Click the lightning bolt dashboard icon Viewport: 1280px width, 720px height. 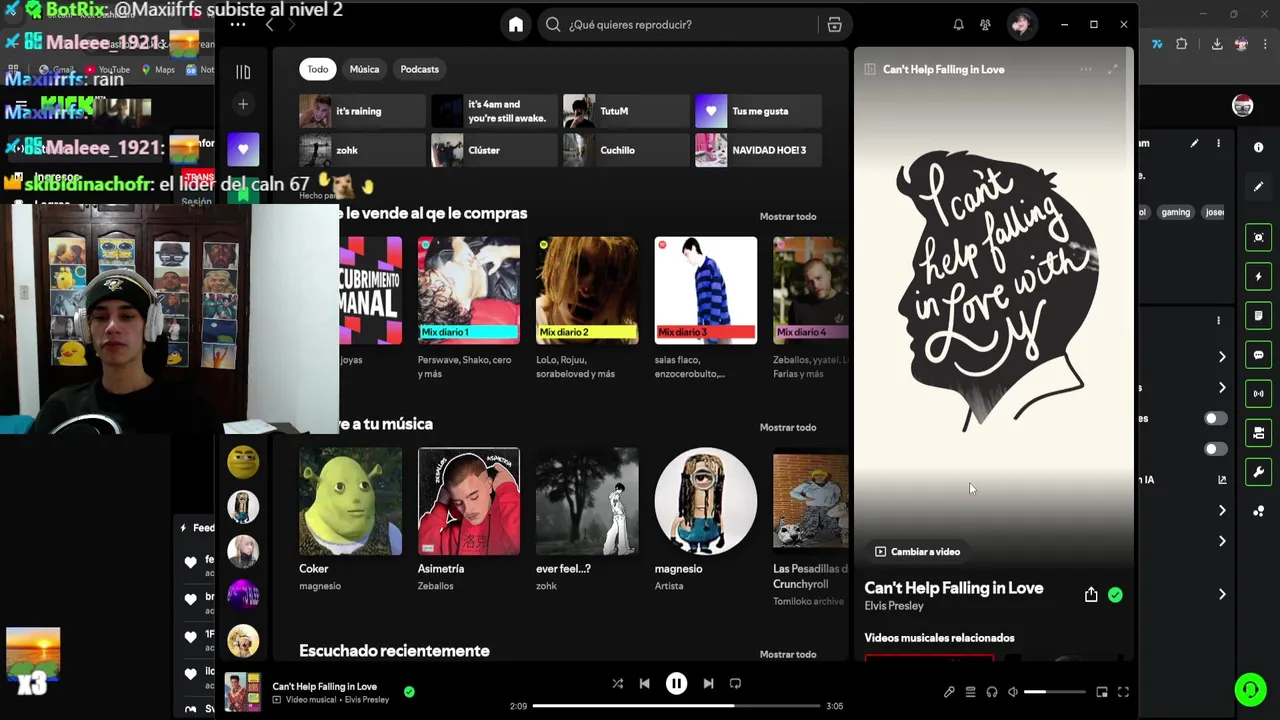click(x=1258, y=277)
